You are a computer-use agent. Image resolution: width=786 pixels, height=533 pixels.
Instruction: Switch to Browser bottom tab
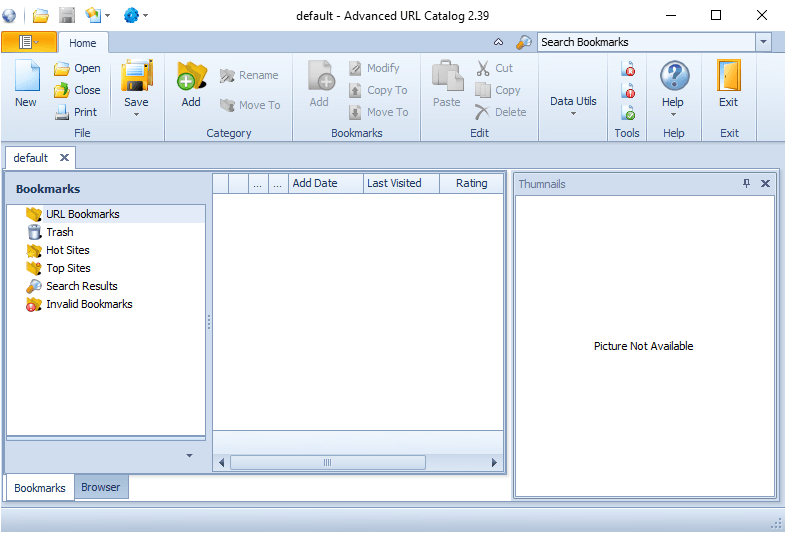click(x=101, y=487)
